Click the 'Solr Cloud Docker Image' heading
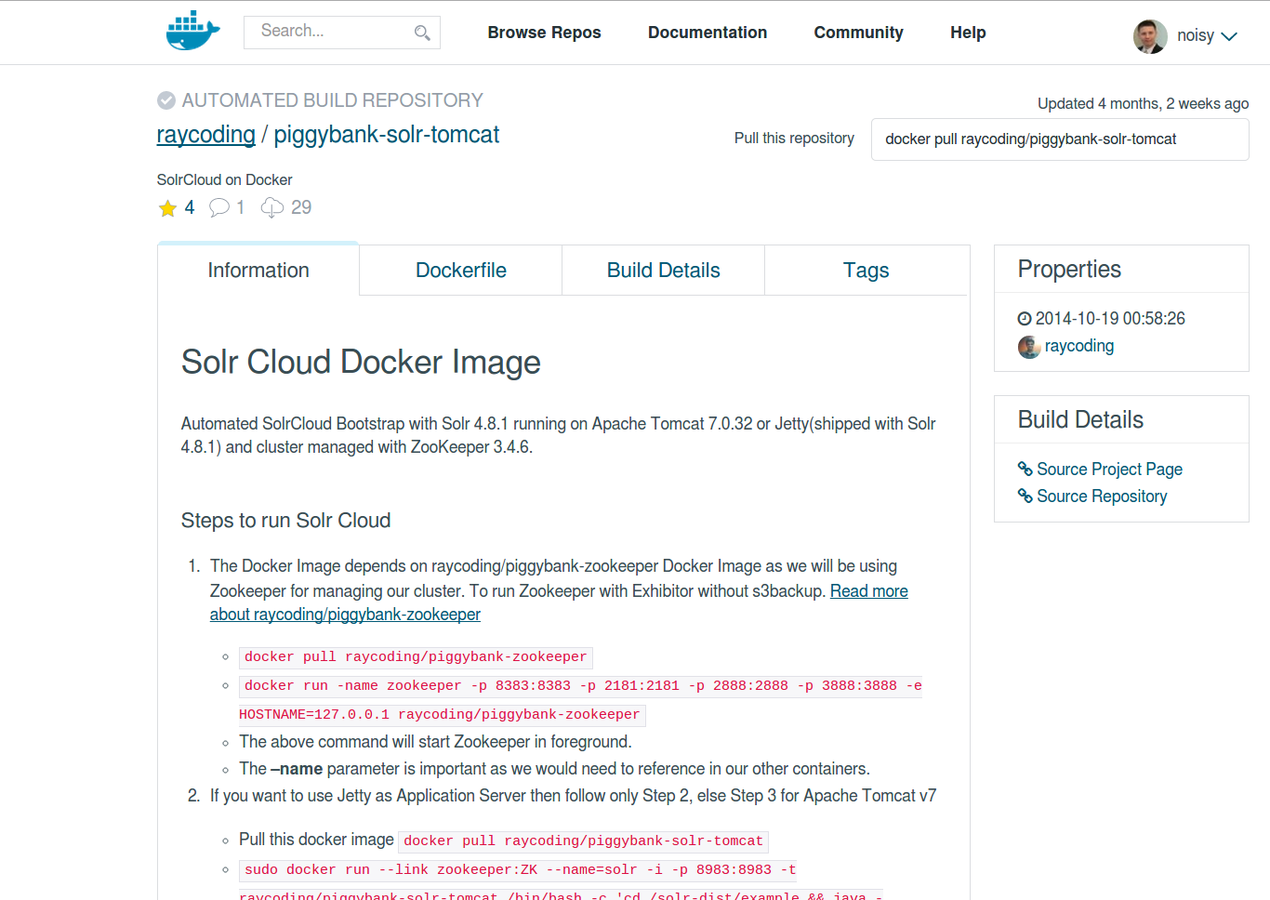1270x900 pixels. [x=361, y=362]
